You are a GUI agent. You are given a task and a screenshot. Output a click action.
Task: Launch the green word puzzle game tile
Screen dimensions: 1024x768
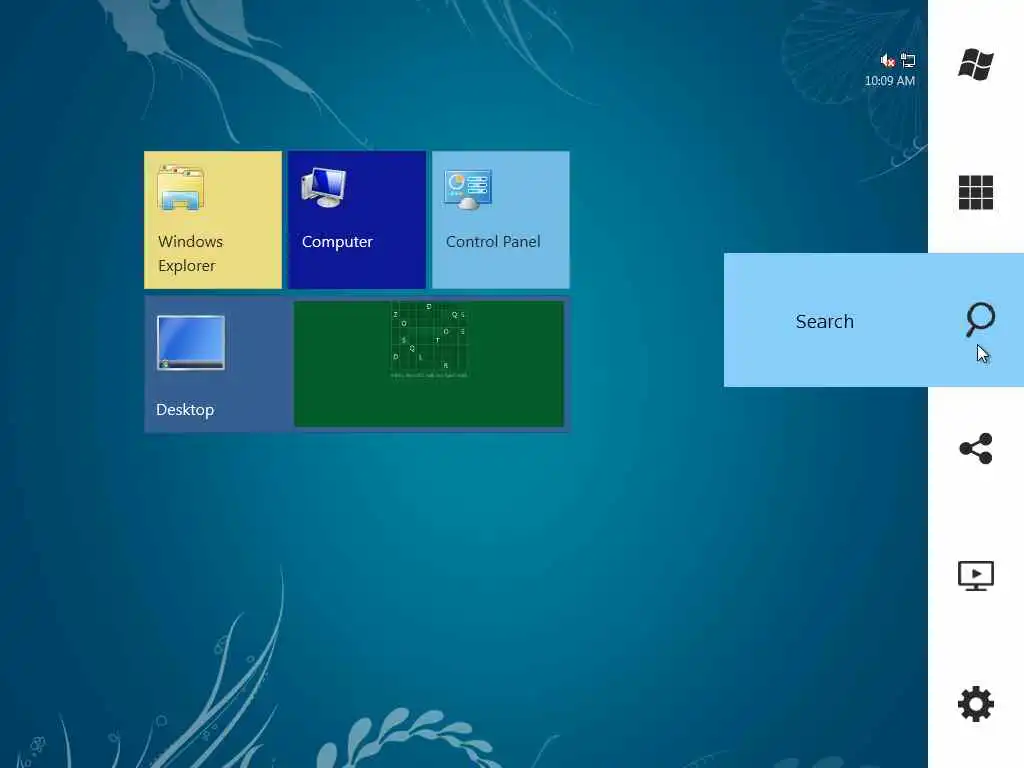429,364
